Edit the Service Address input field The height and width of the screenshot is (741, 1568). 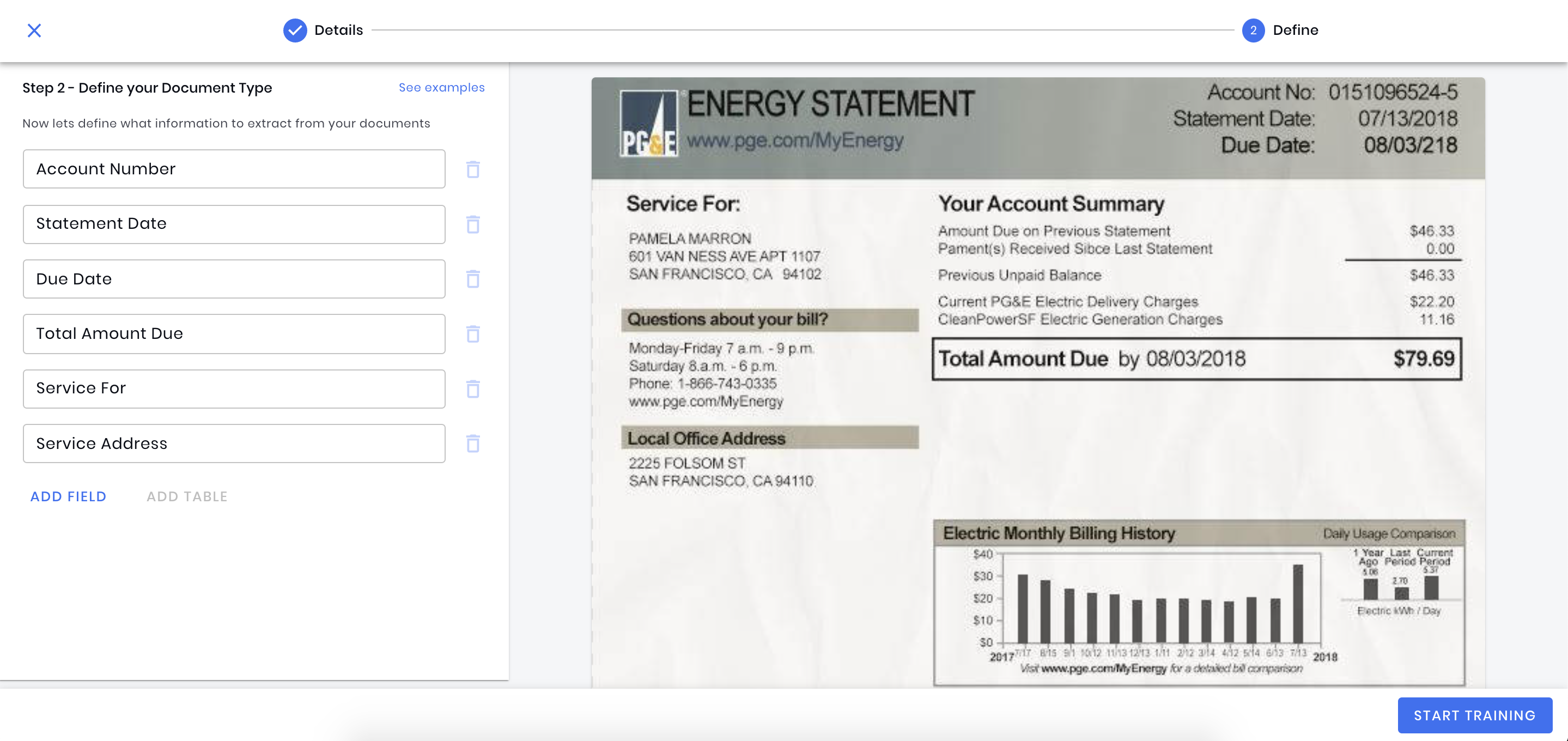click(234, 444)
